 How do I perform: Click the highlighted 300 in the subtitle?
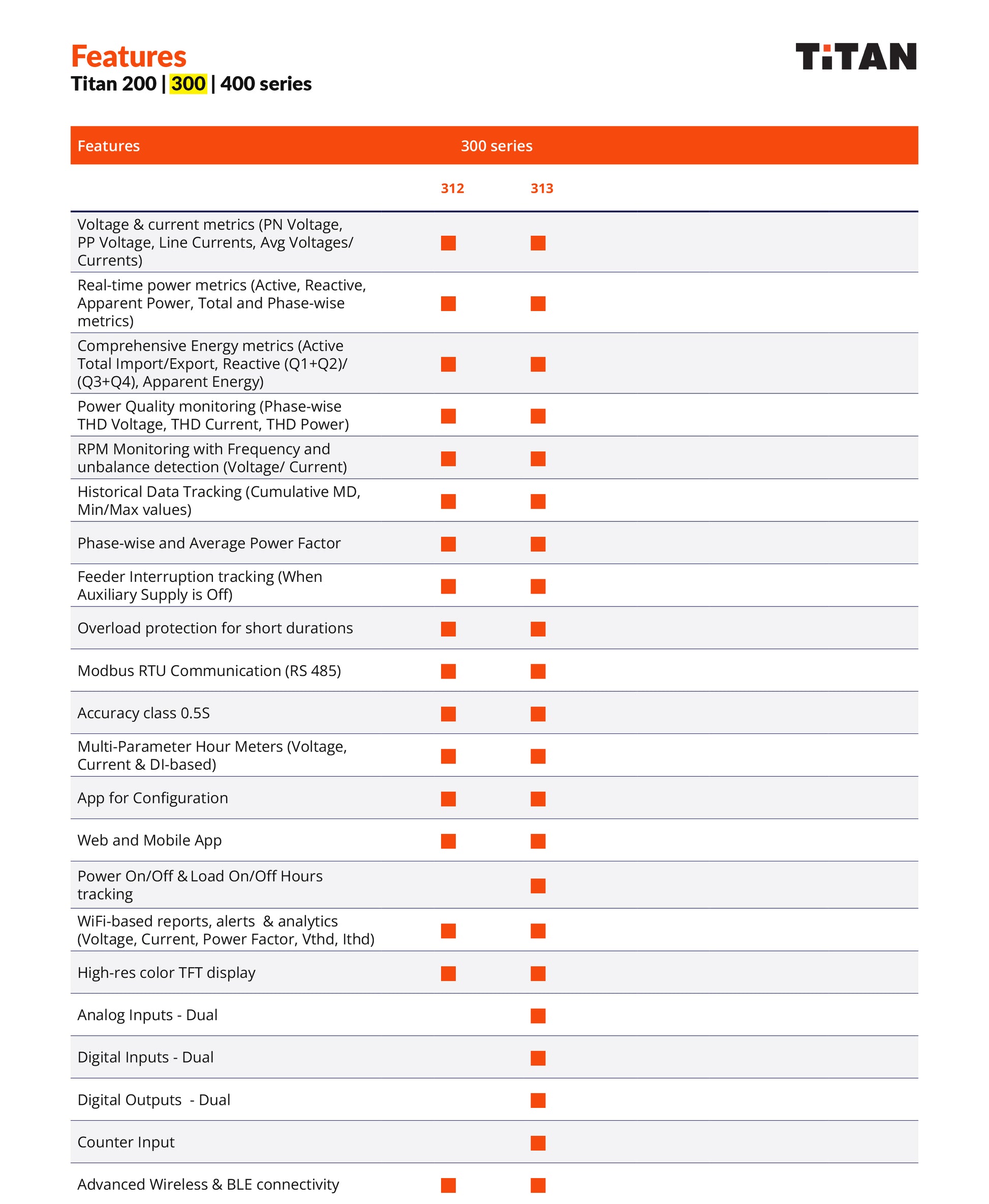(188, 84)
